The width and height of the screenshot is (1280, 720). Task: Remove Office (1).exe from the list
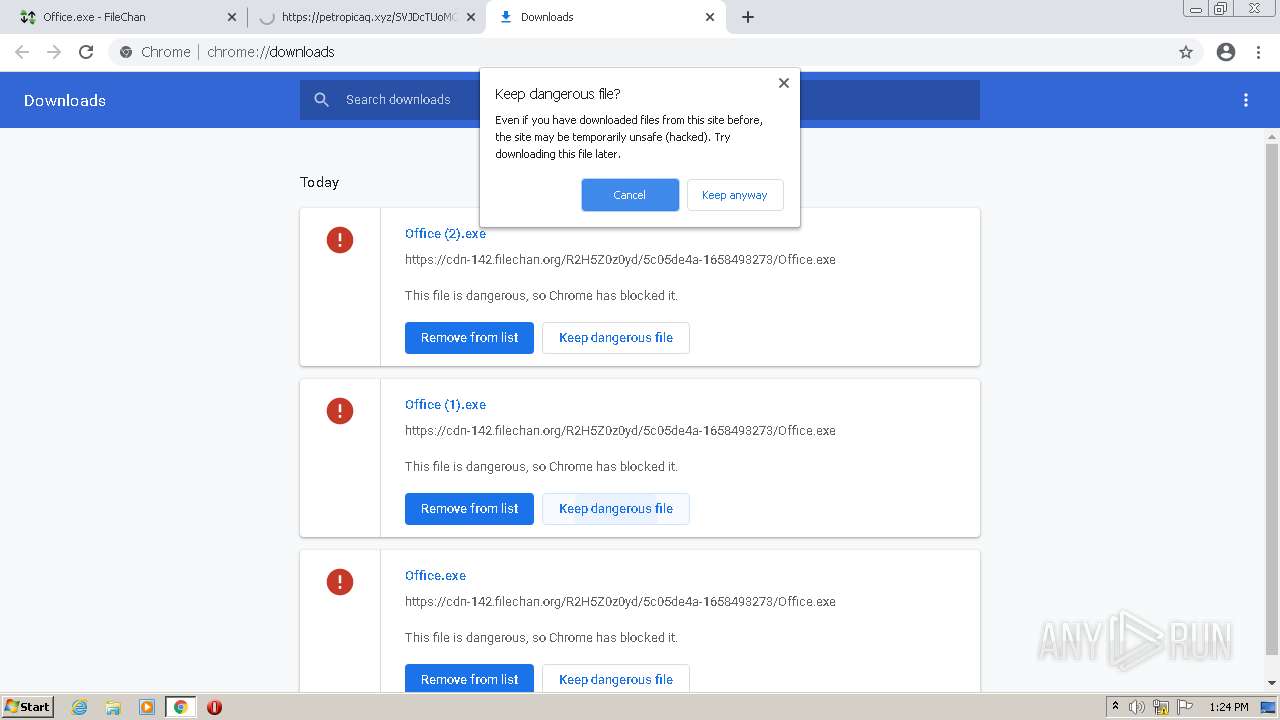(469, 509)
